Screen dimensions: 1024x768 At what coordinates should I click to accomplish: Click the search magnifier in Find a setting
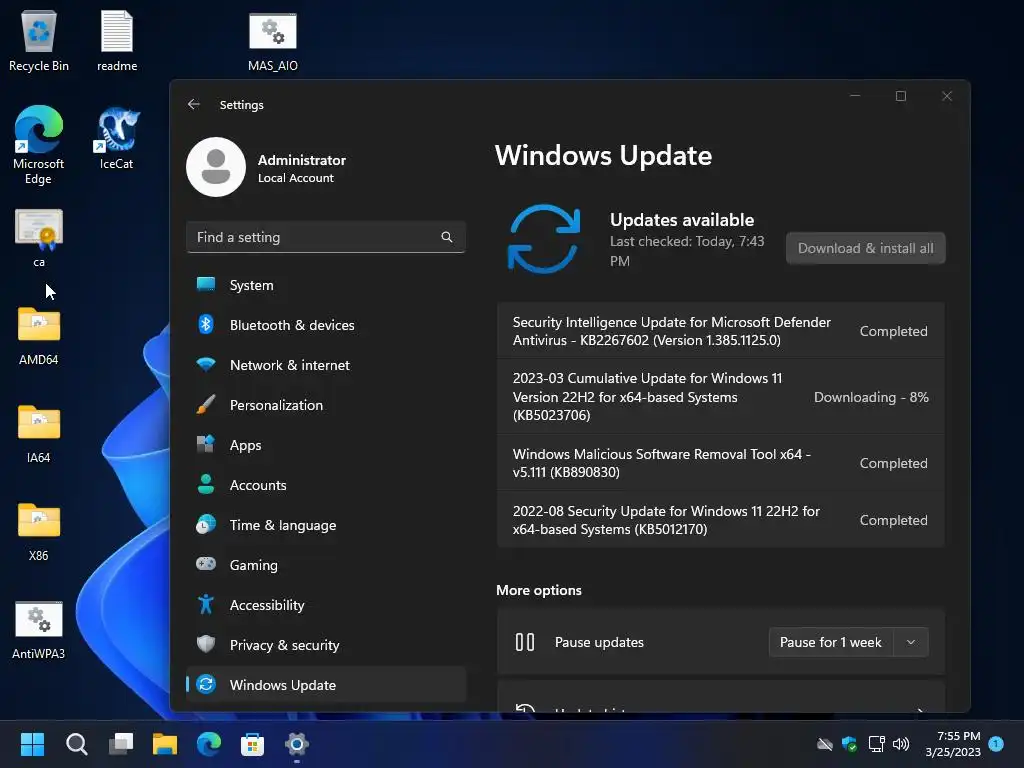click(447, 237)
